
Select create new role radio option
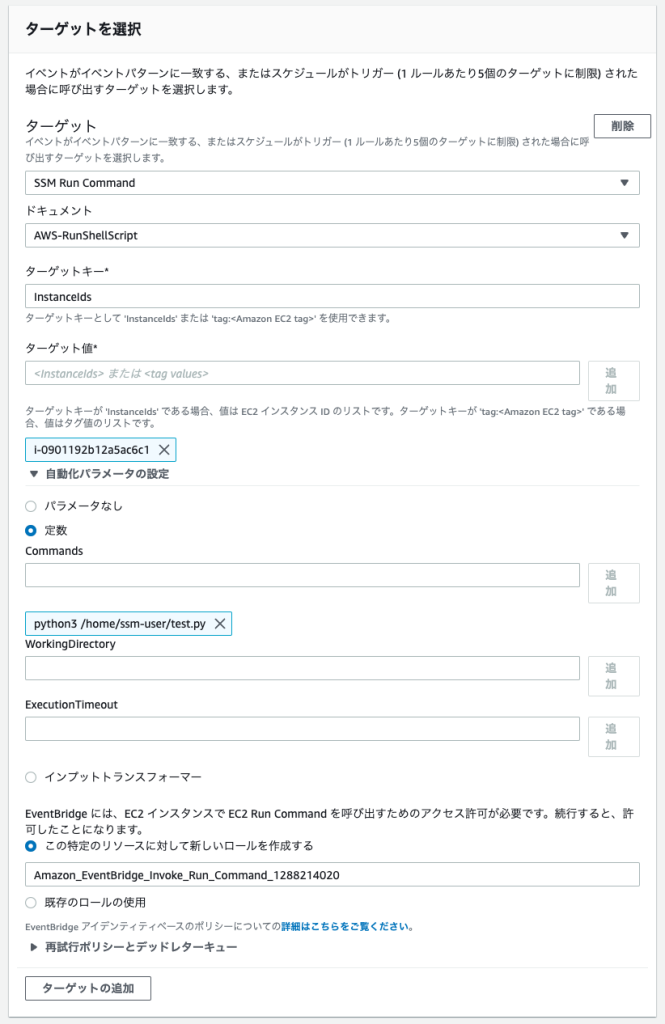tap(31, 846)
